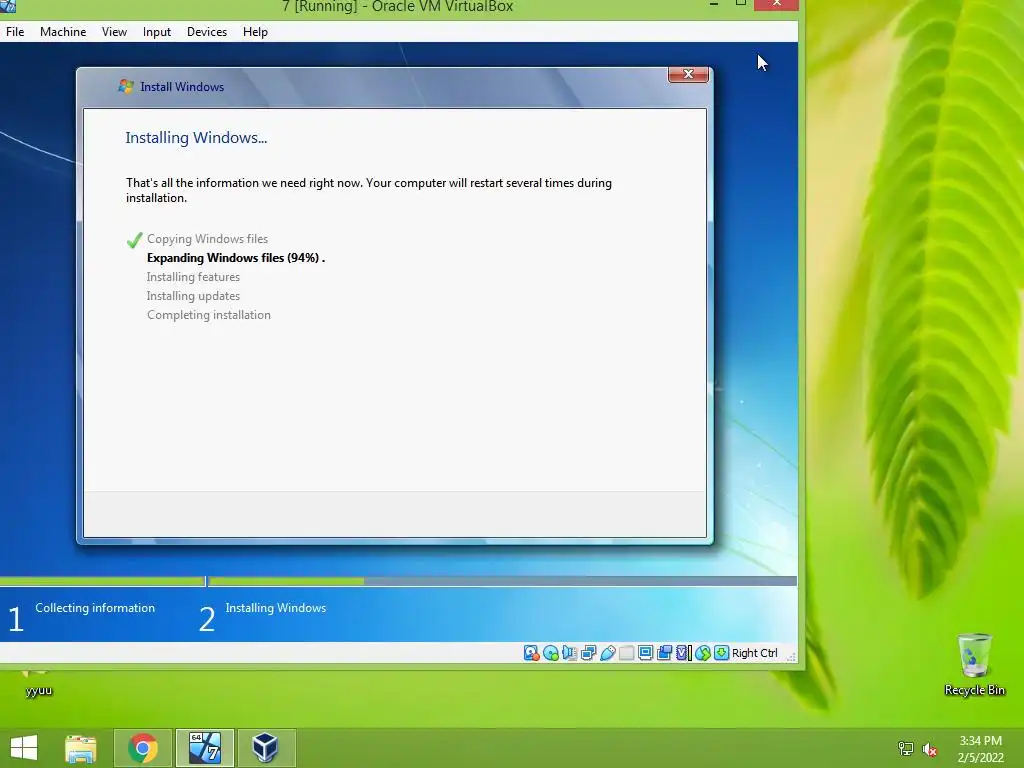Screen dimensions: 1024x768
Task: Click the optical disk status icon
Action: (551, 653)
